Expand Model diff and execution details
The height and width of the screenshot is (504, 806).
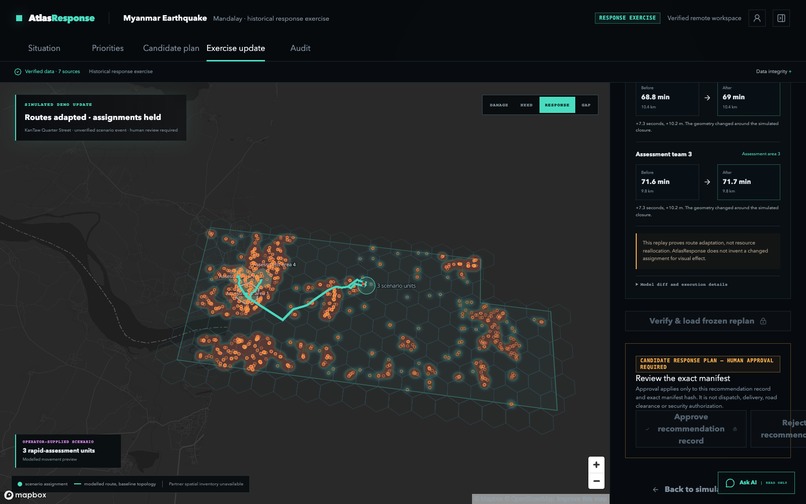point(681,284)
